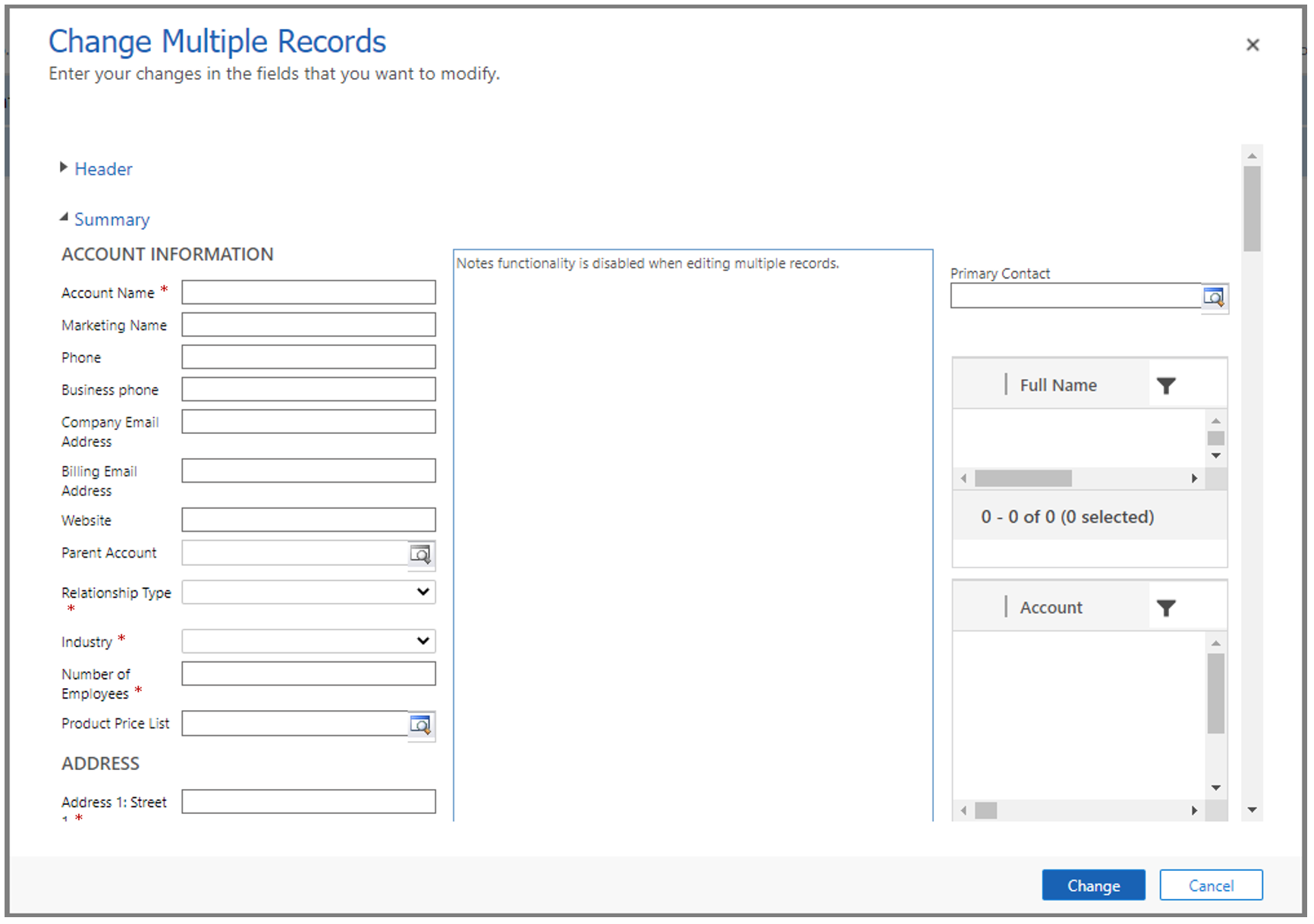Image resolution: width=1314 pixels, height=924 pixels.
Task: Click the main form scroll-up arrow
Action: point(1252,156)
